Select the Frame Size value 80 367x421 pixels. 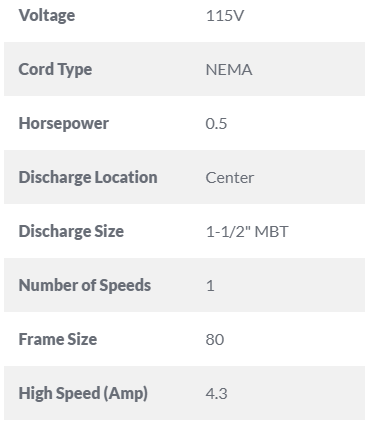[x=215, y=340]
